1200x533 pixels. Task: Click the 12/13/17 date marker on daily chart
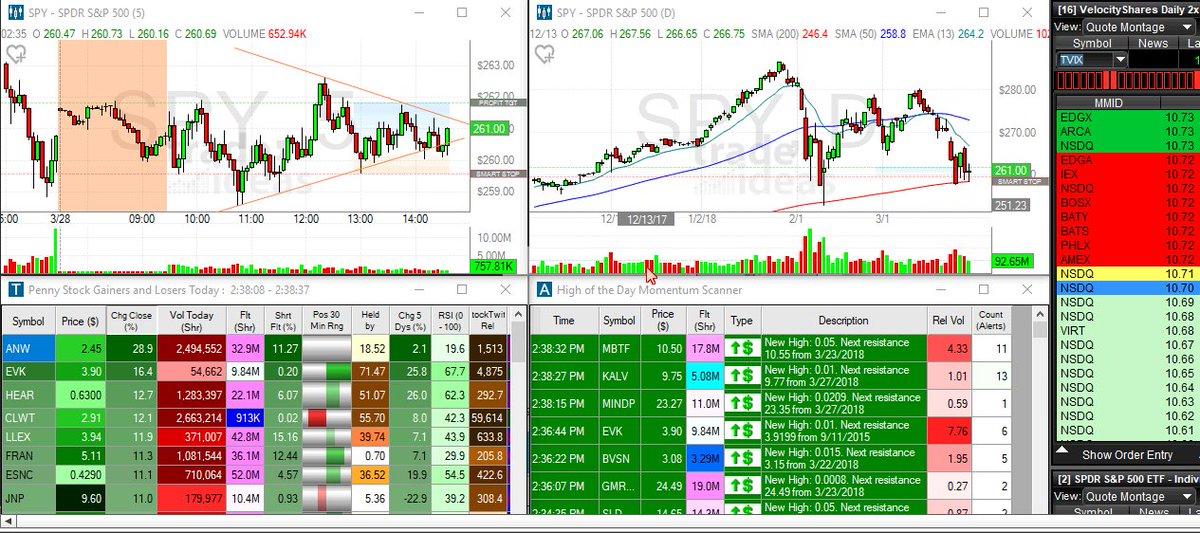point(647,218)
